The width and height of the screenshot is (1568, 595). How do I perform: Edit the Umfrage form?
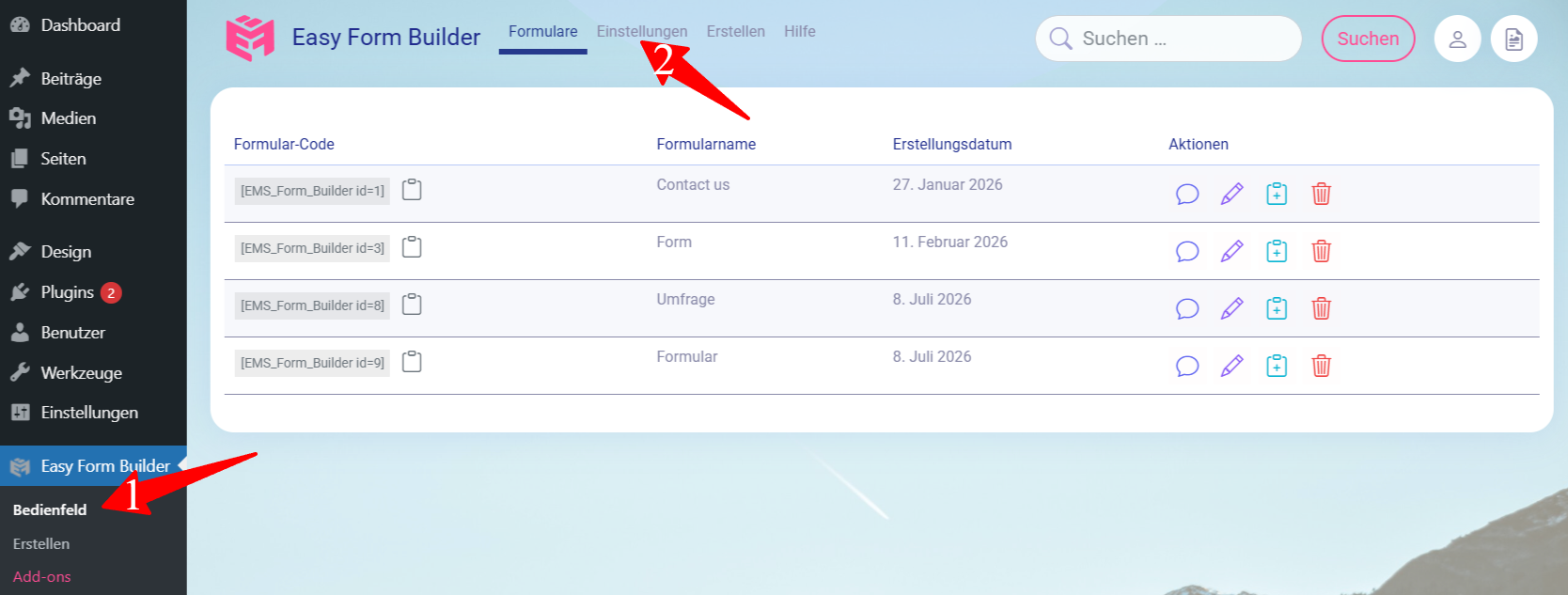(1231, 308)
